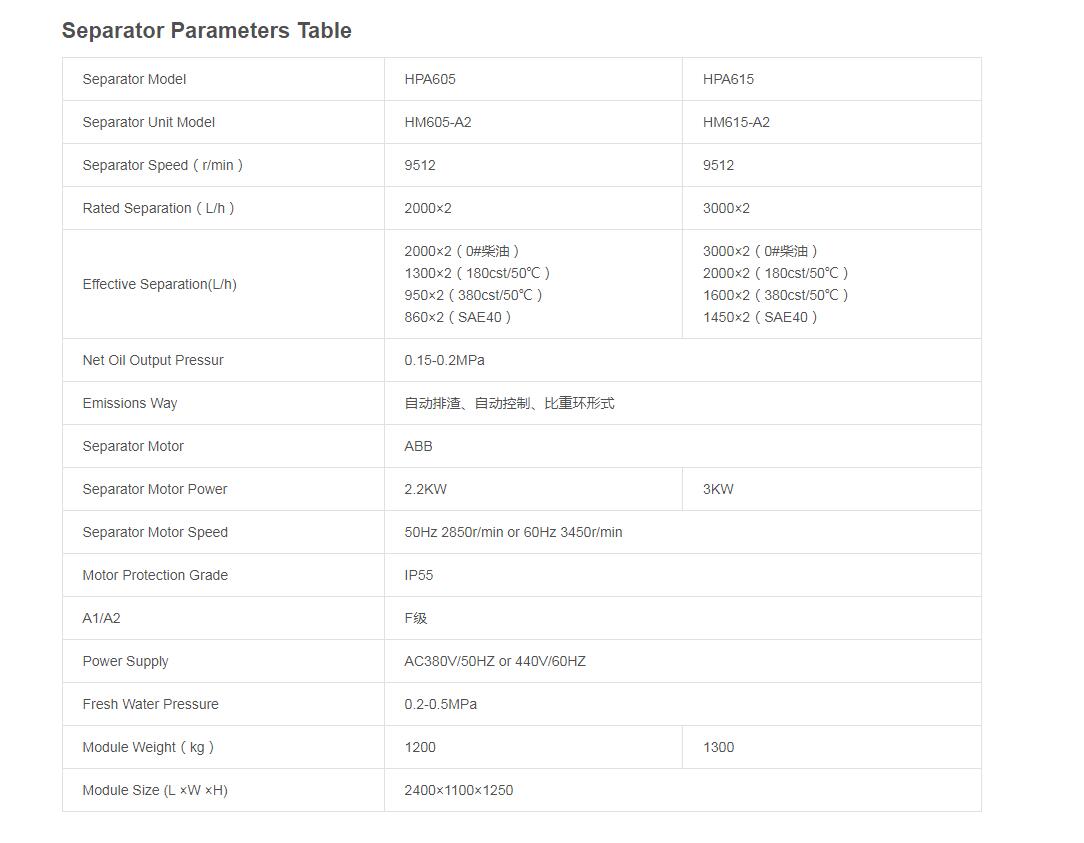Screen dimensions: 1084x843
Task: Click the Separator Speed row label
Action: 163,165
